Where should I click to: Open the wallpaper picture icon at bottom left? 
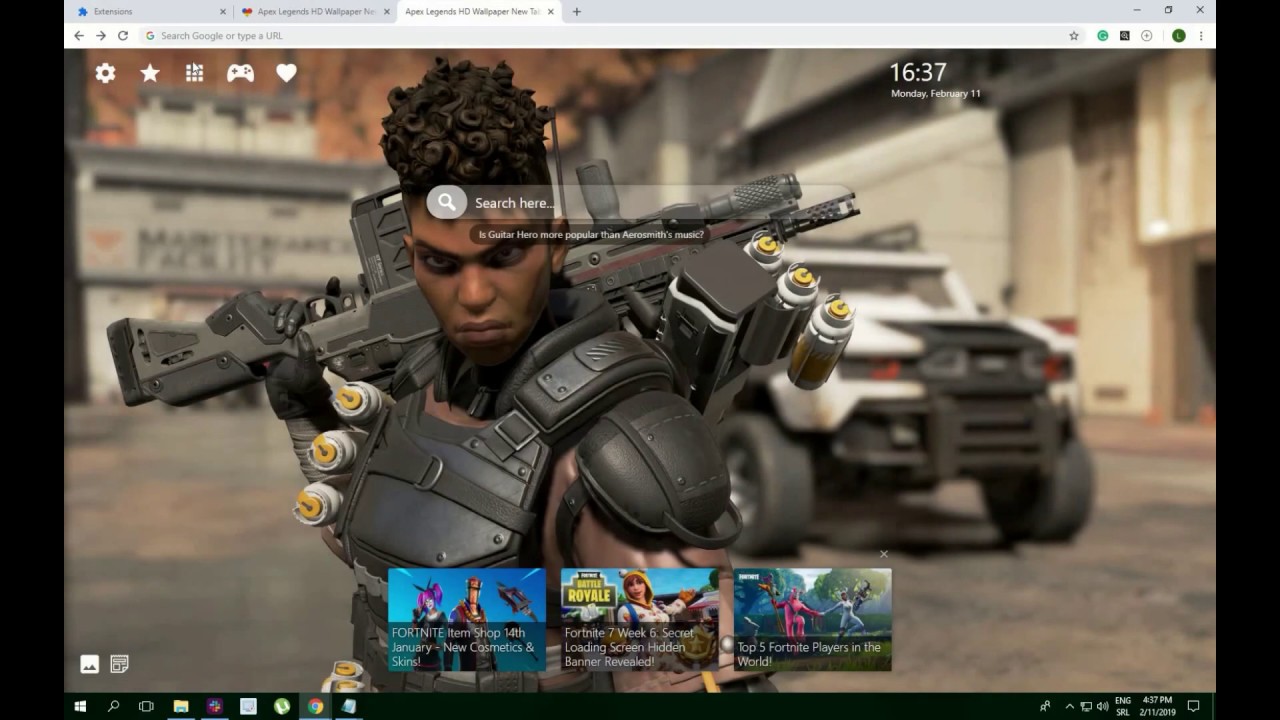tap(89, 664)
